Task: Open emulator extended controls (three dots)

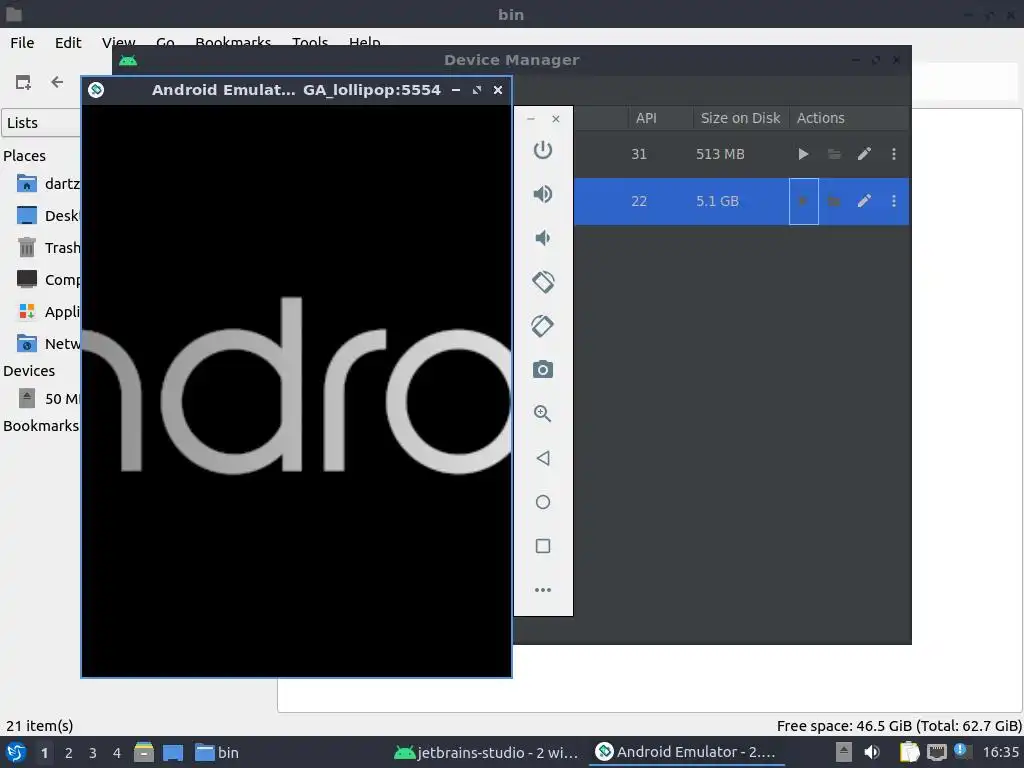Action: pyautogui.click(x=543, y=590)
